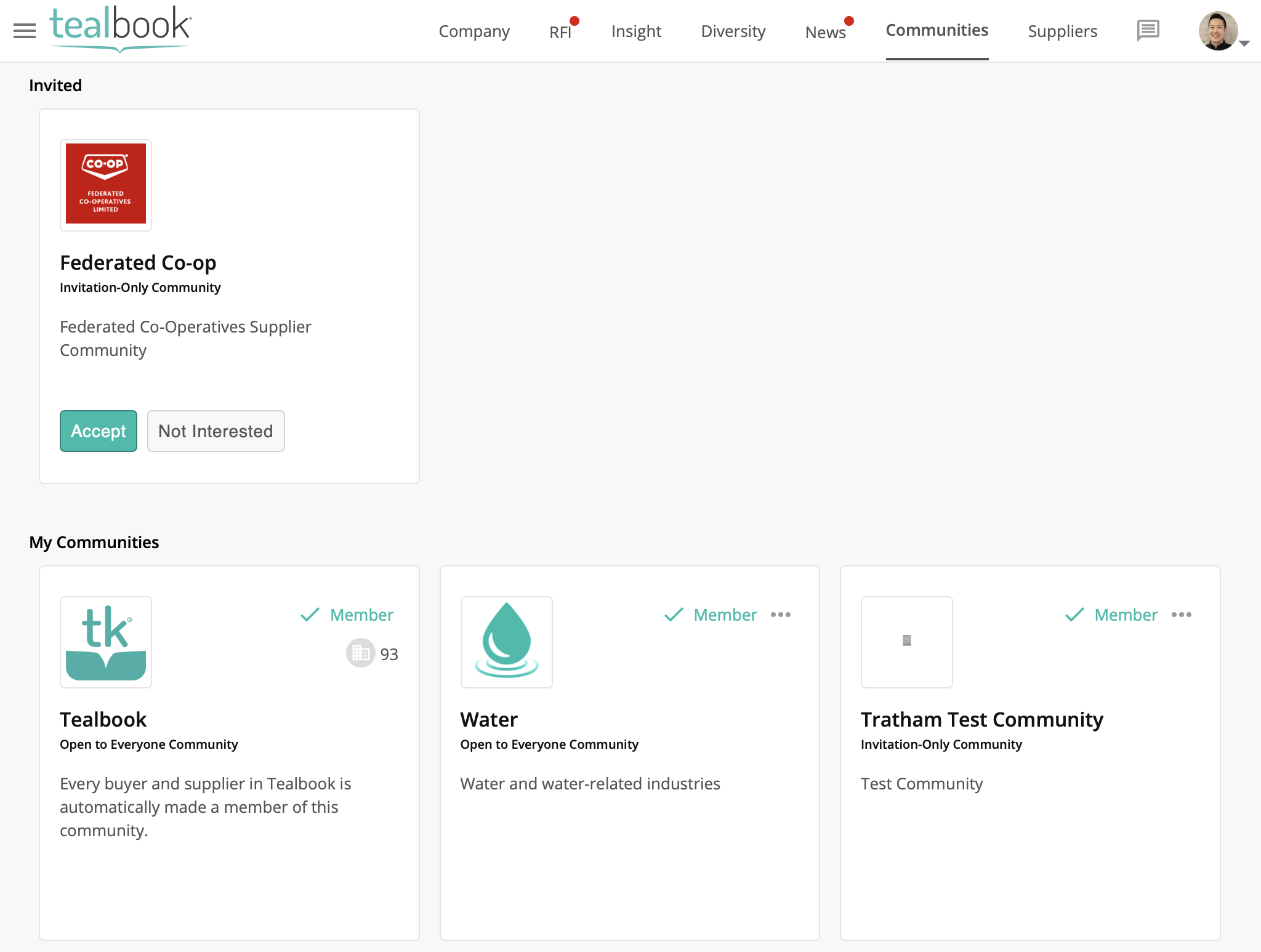Screen dimensions: 1261x952
Task: Expand profile dropdown arrow next to avatar
Action: pos(1244,43)
